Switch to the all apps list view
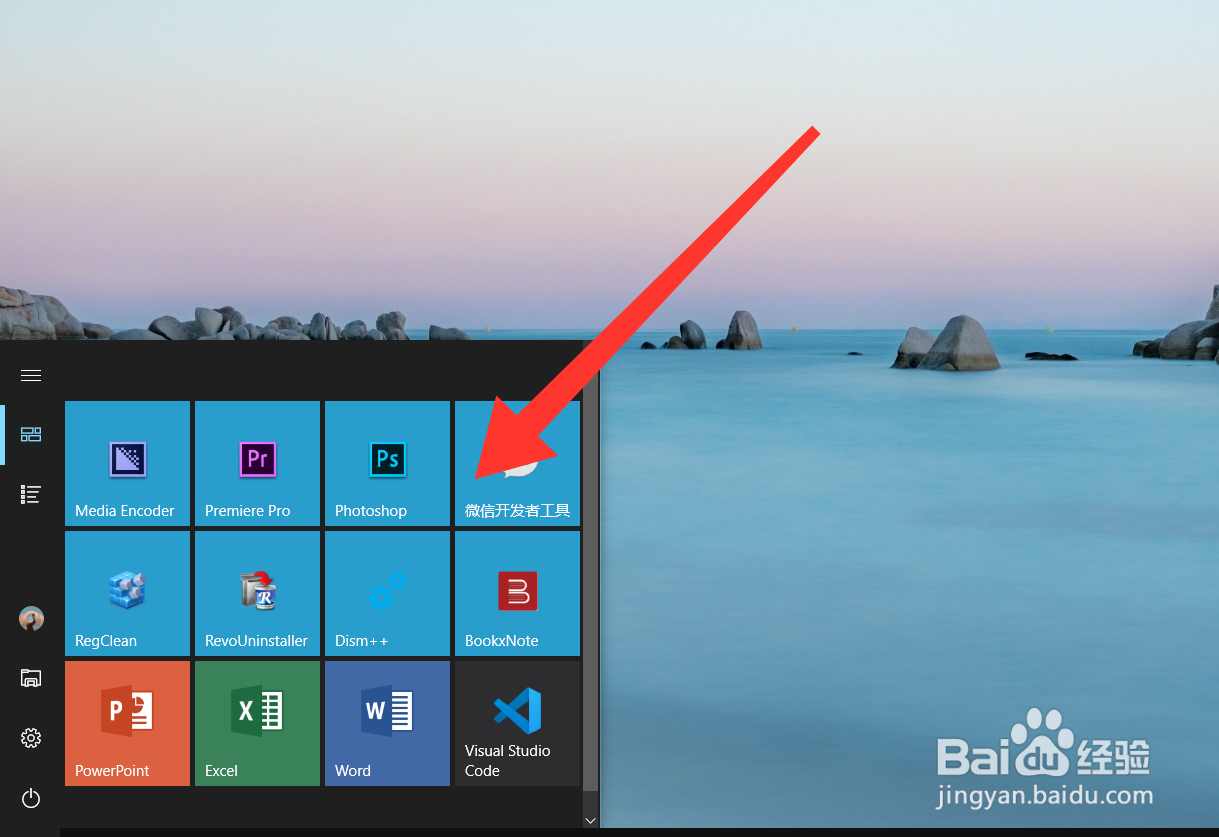Viewport: 1219px width, 837px height. [30, 494]
